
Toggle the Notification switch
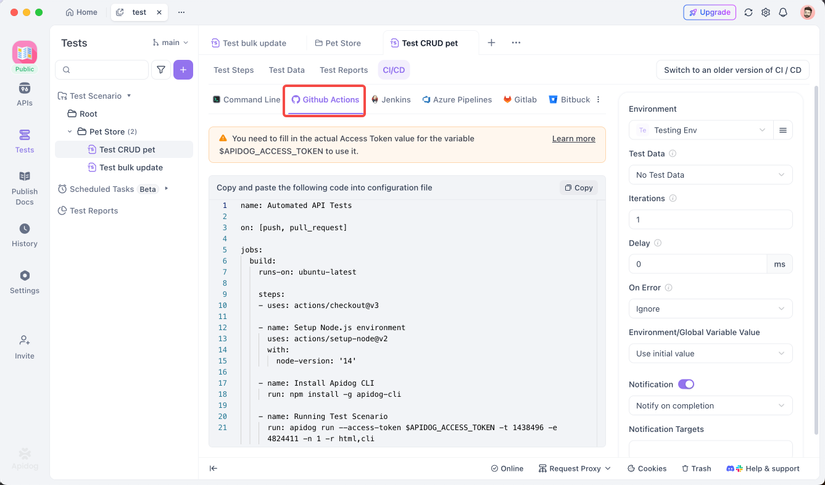(686, 384)
